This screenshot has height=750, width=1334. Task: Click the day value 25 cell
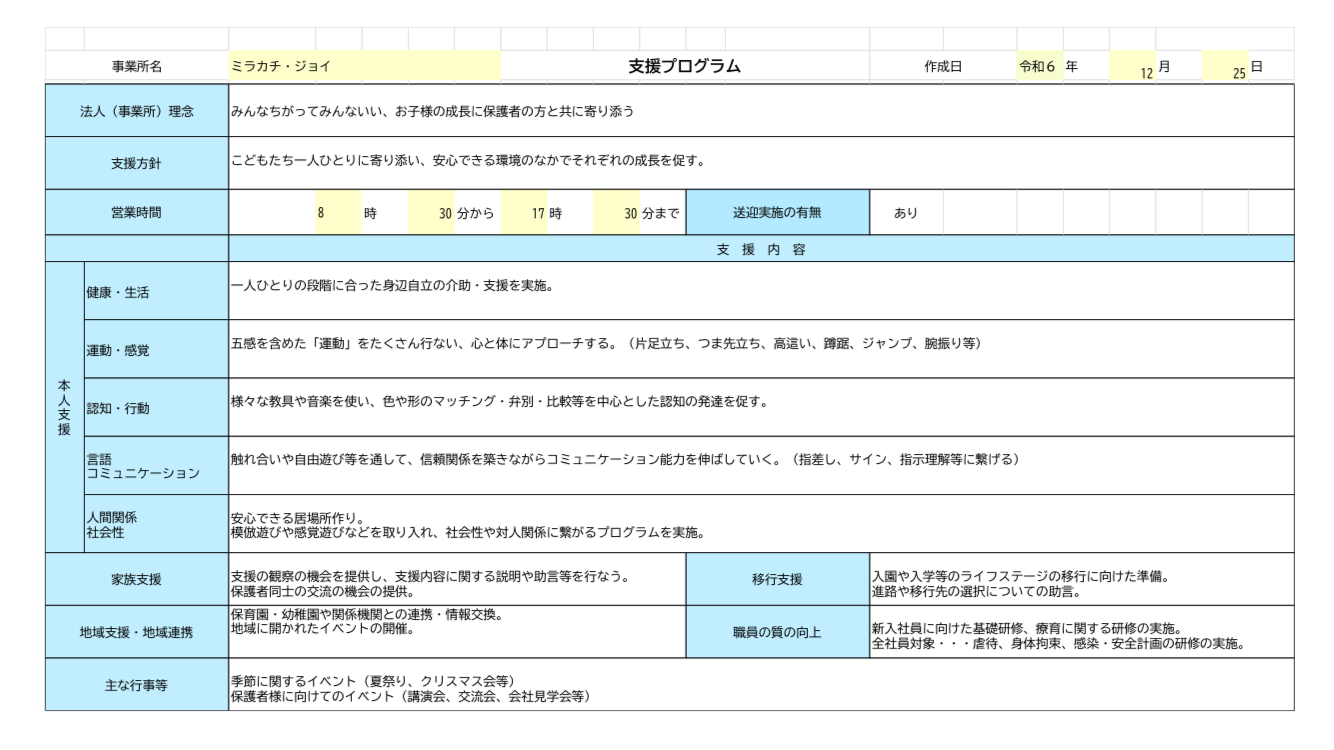(x=1225, y=67)
